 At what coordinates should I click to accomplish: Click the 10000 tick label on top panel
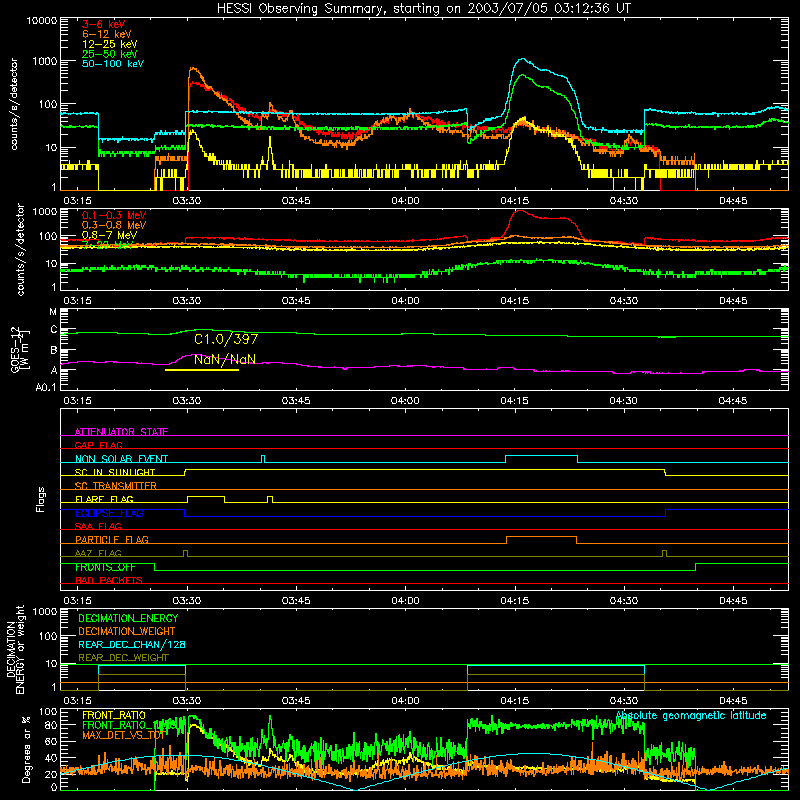pyautogui.click(x=42, y=21)
